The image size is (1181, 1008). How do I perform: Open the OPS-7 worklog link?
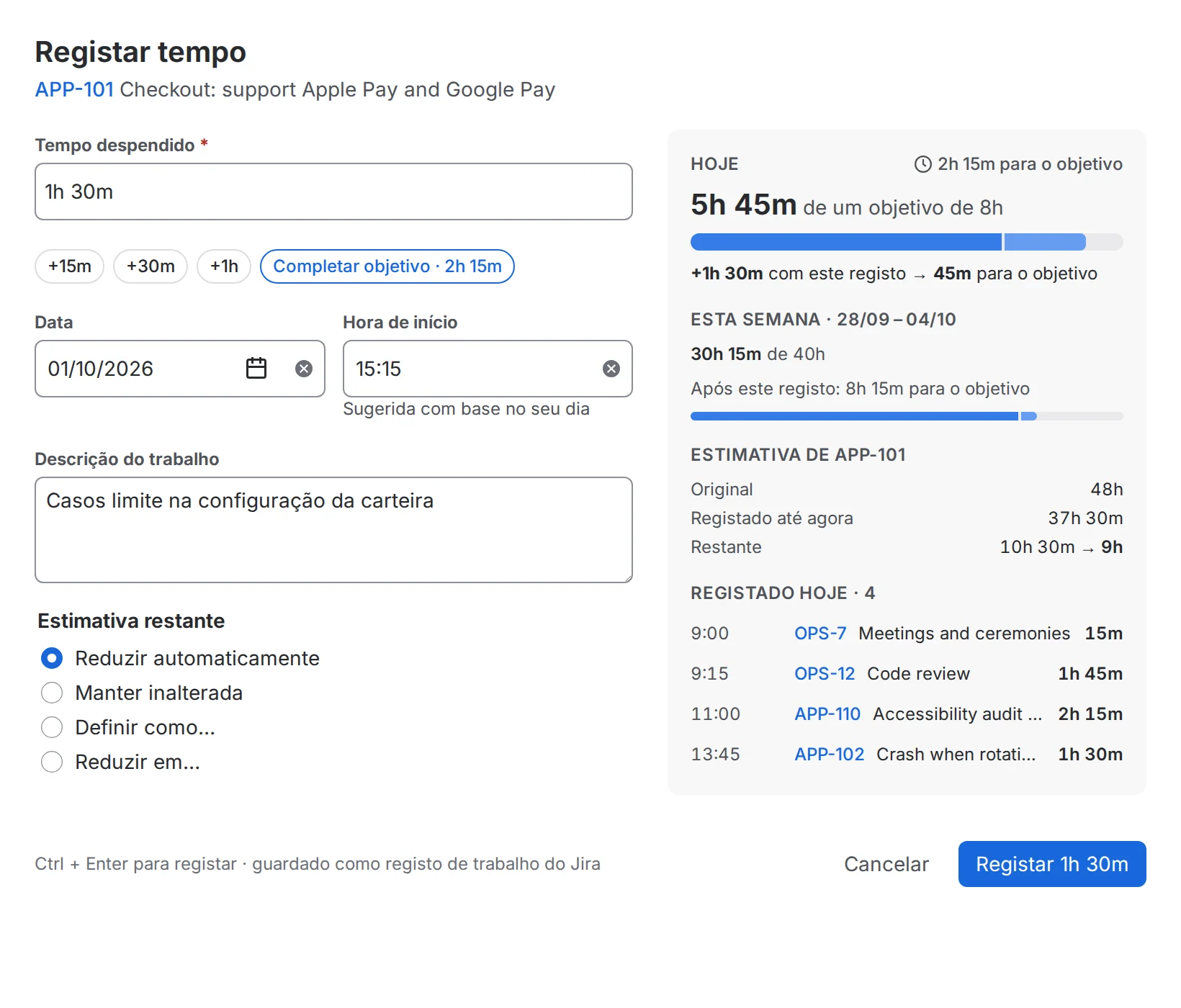(x=820, y=634)
